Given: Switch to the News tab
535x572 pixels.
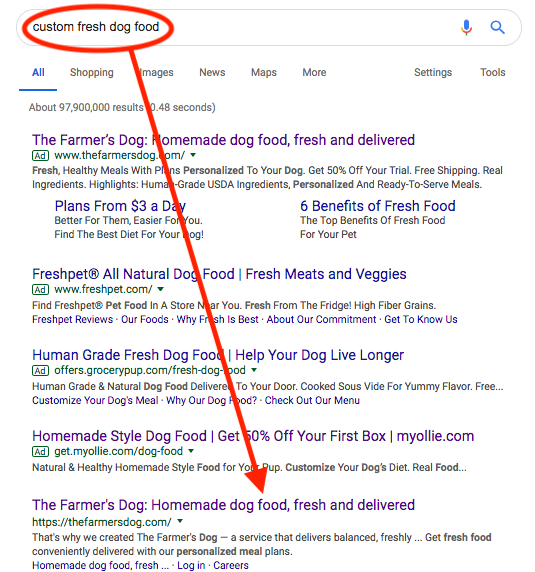Looking at the screenshot, I should [x=212, y=72].
